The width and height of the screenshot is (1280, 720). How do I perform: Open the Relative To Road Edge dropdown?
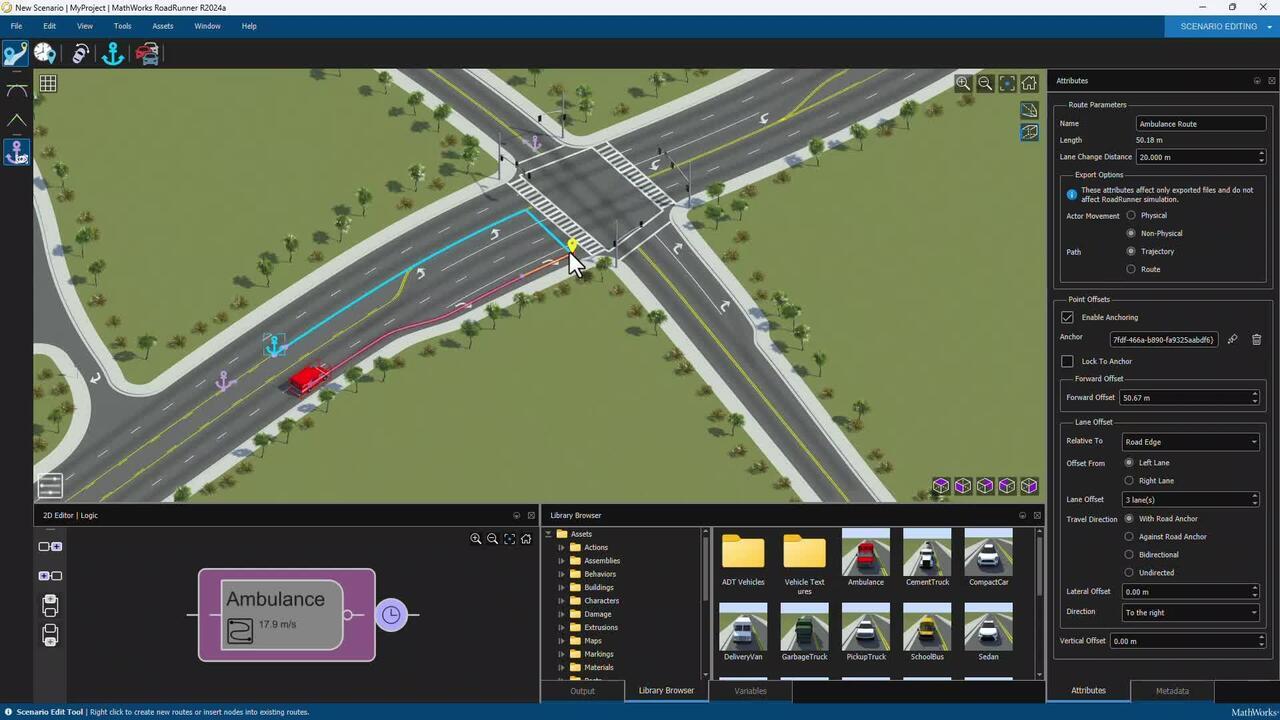[x=1190, y=441]
